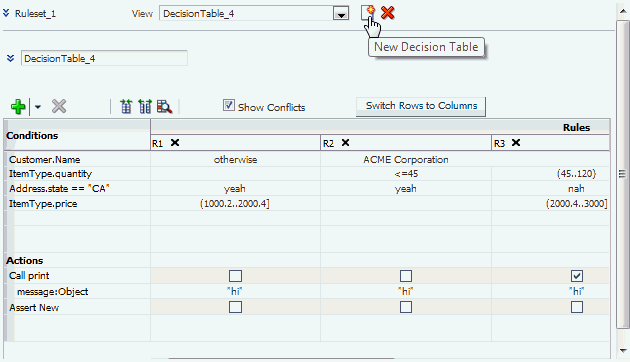Click Switch Rows to Columns button
630x362 pixels.
[x=421, y=106]
